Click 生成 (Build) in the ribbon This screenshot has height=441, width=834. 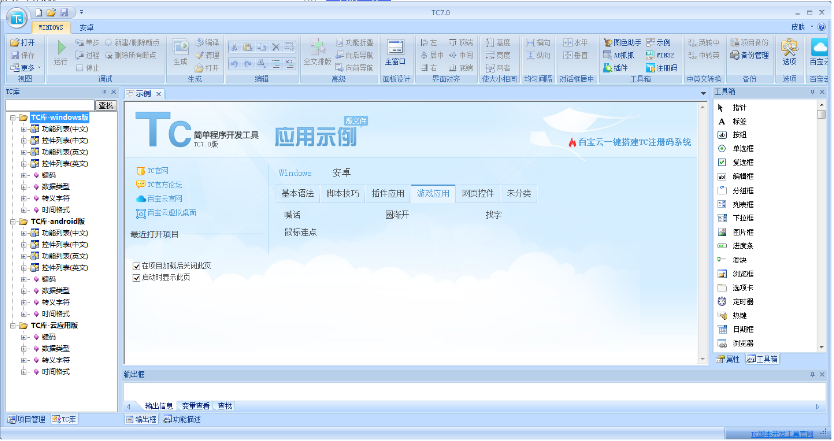tap(180, 52)
